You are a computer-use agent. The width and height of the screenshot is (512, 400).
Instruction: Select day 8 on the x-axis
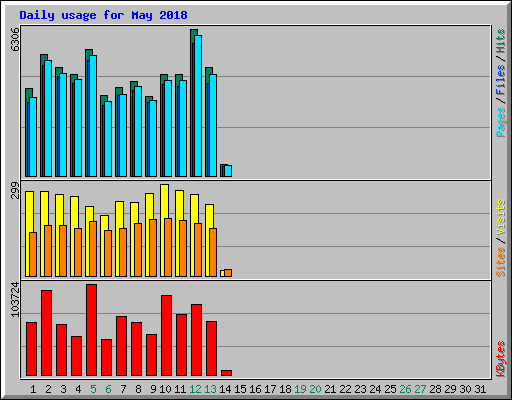(138, 389)
